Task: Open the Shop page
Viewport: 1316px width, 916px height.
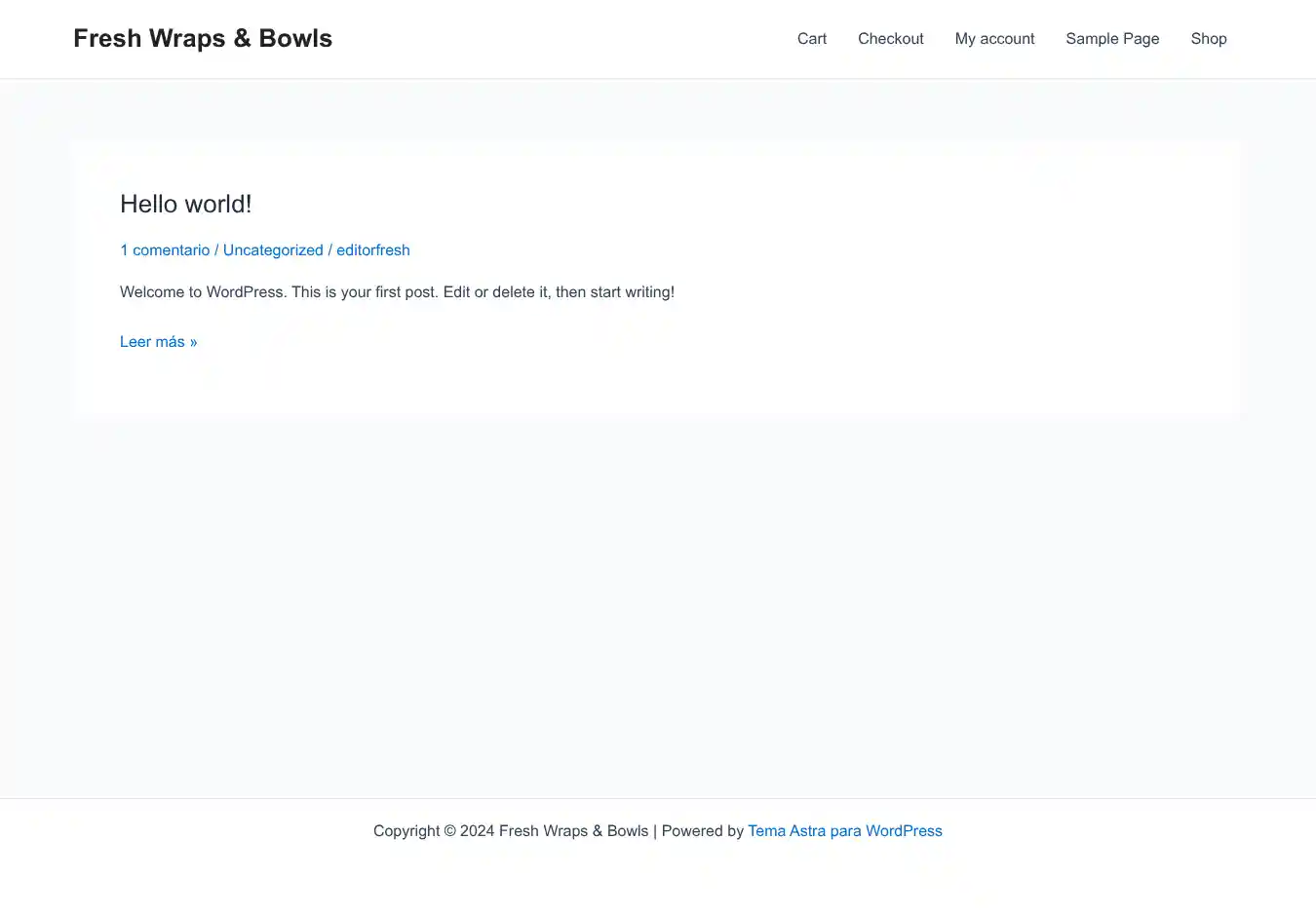Action: click(1208, 39)
